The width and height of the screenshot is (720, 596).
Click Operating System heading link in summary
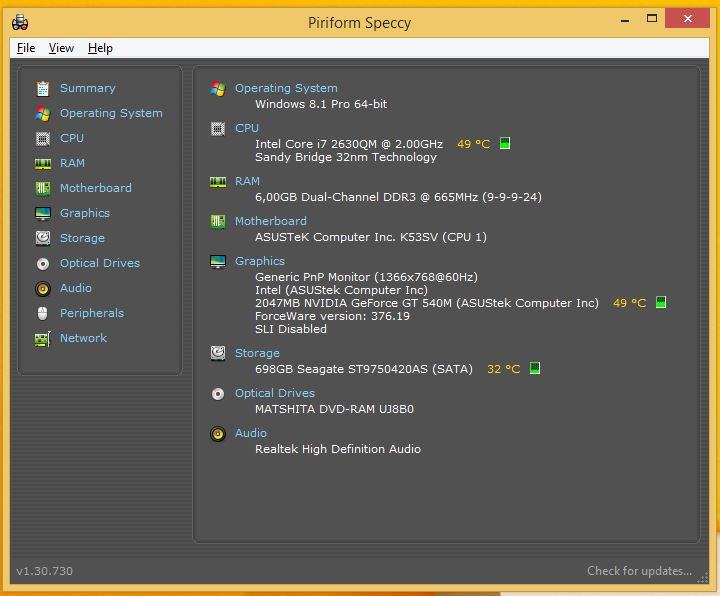(x=286, y=88)
